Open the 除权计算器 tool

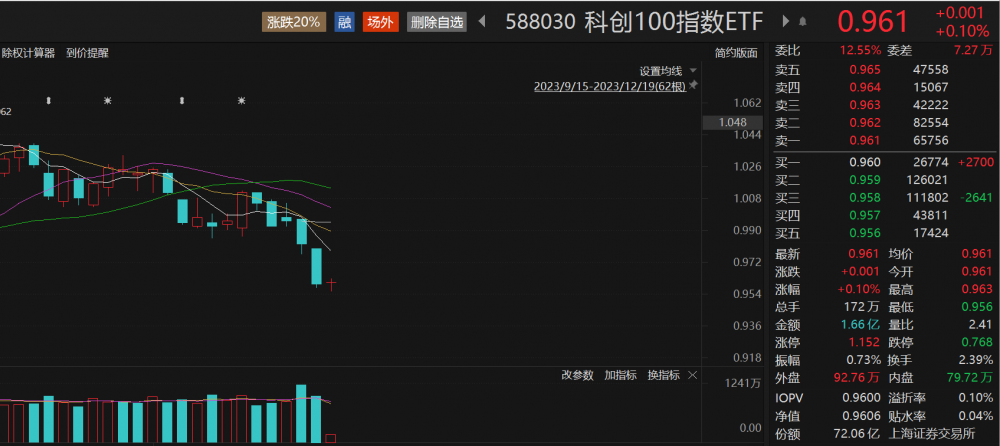pos(28,53)
